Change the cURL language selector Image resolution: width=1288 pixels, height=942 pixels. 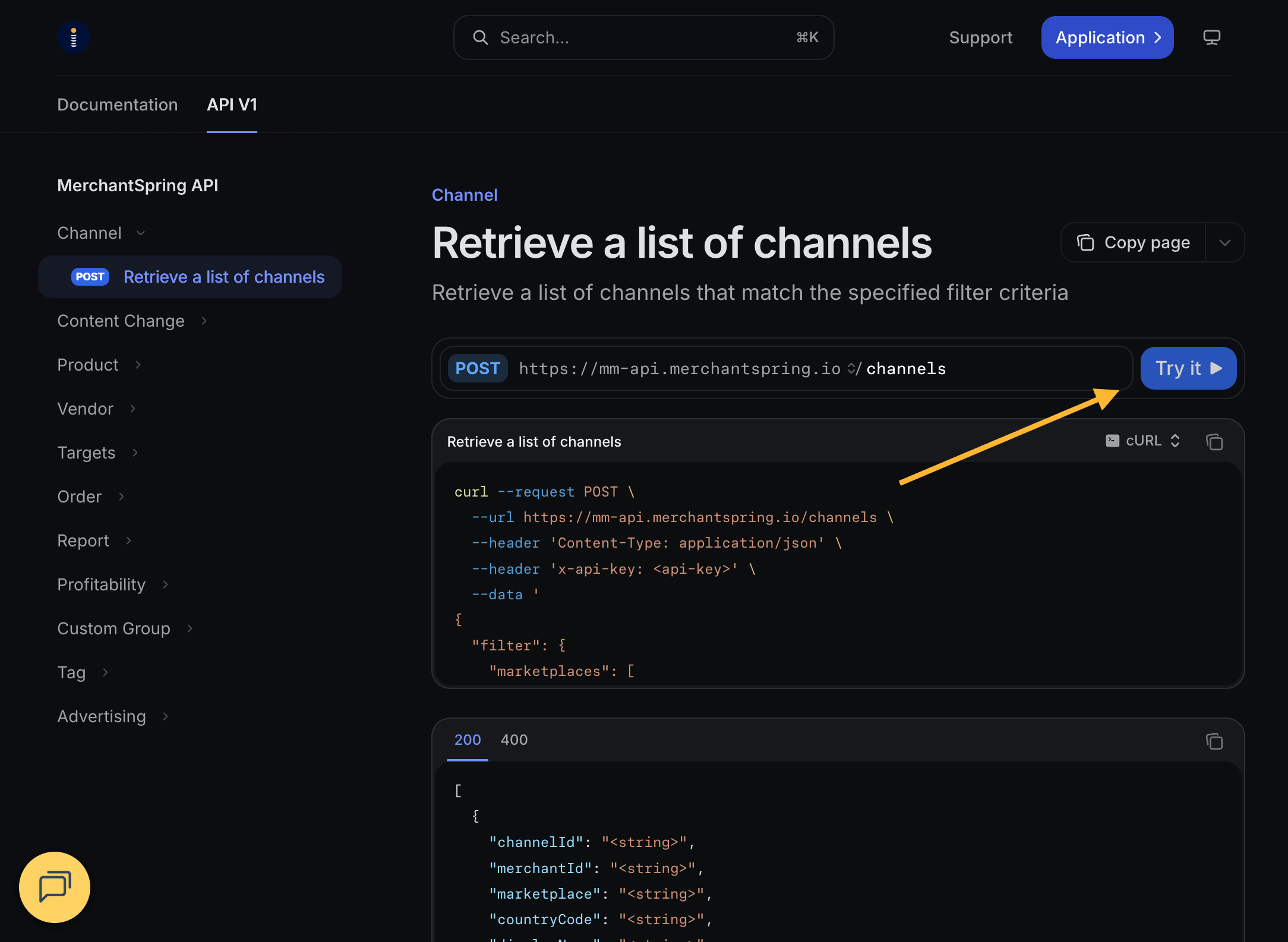click(1142, 441)
